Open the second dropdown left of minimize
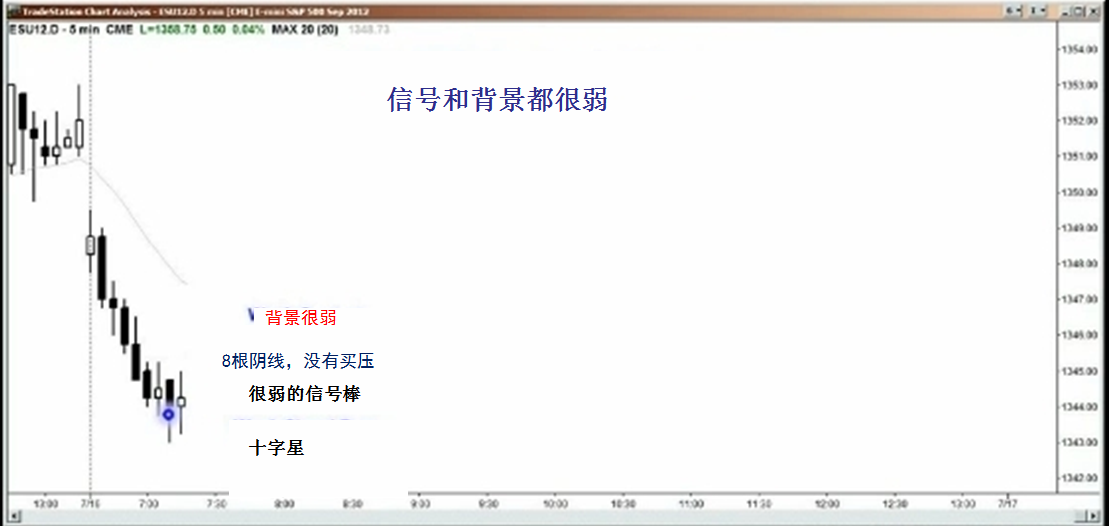Screen dimensions: 1109x526 (1039, 10)
